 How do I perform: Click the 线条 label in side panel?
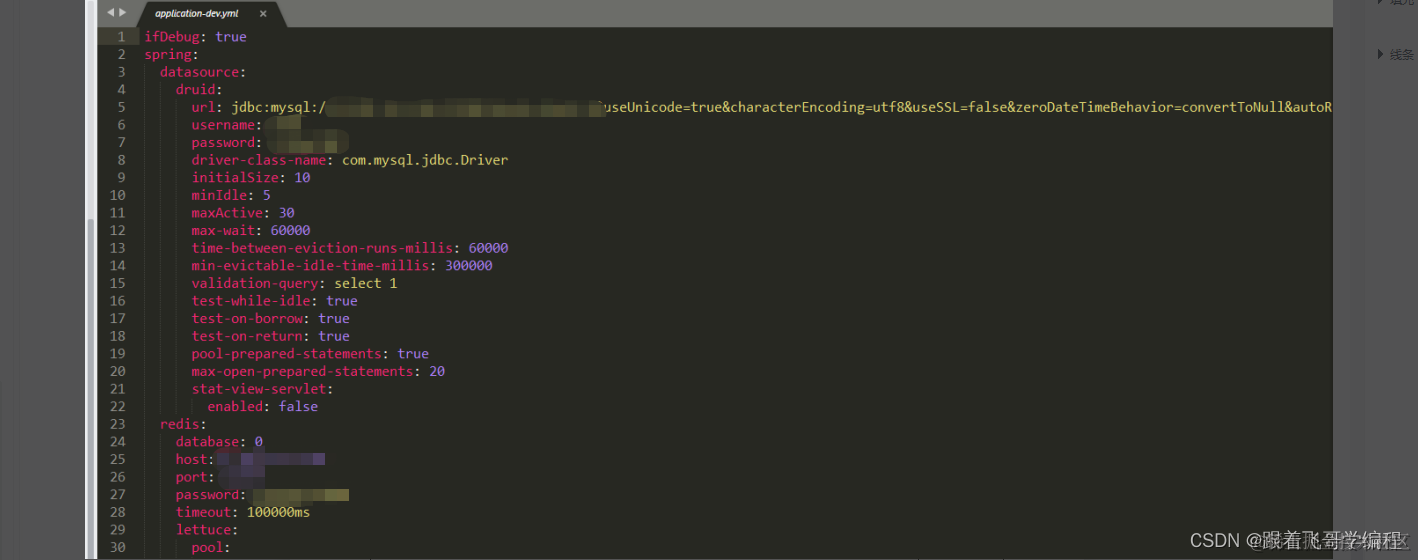point(1402,54)
